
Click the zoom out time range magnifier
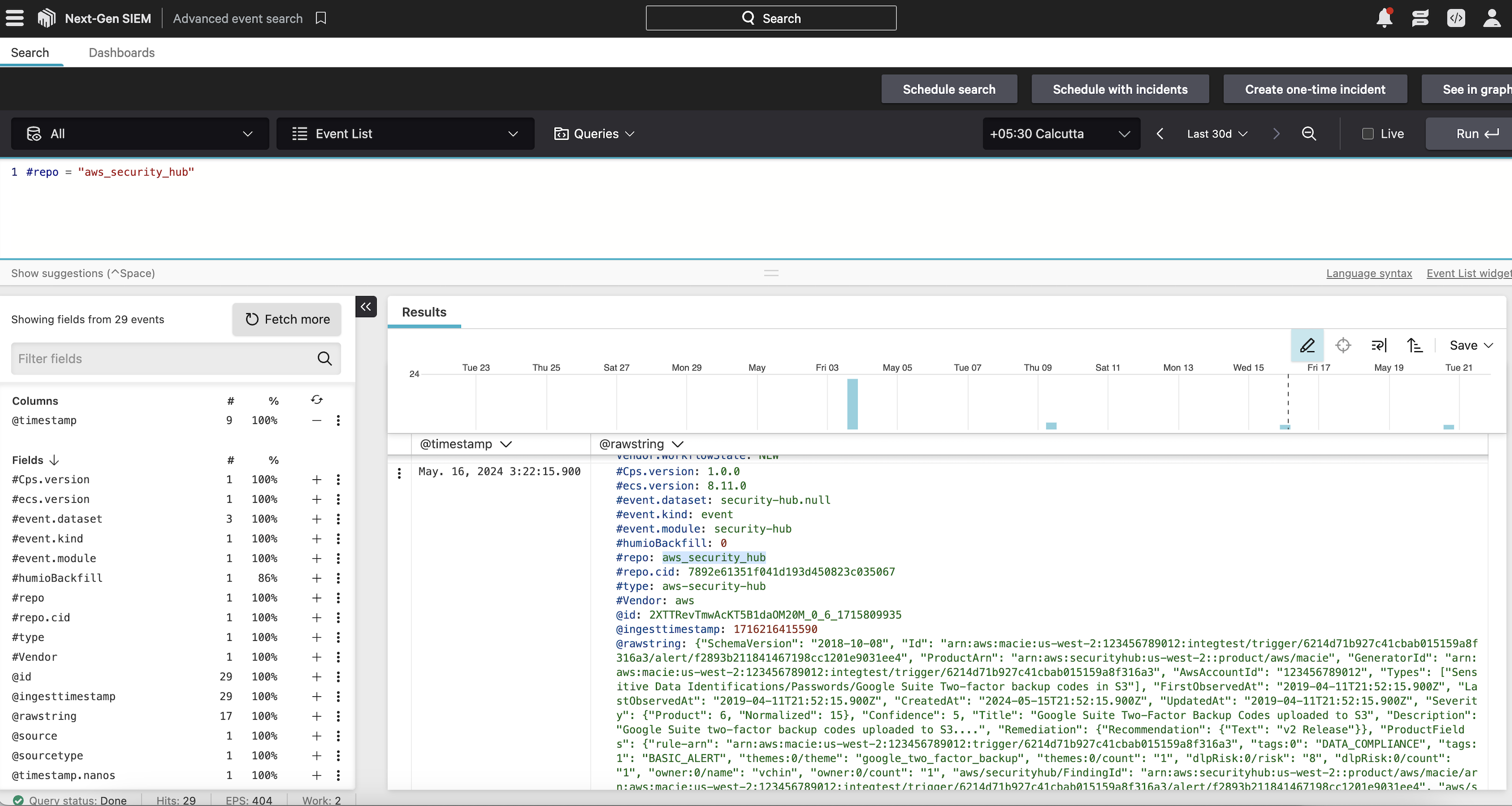pyautogui.click(x=1308, y=134)
